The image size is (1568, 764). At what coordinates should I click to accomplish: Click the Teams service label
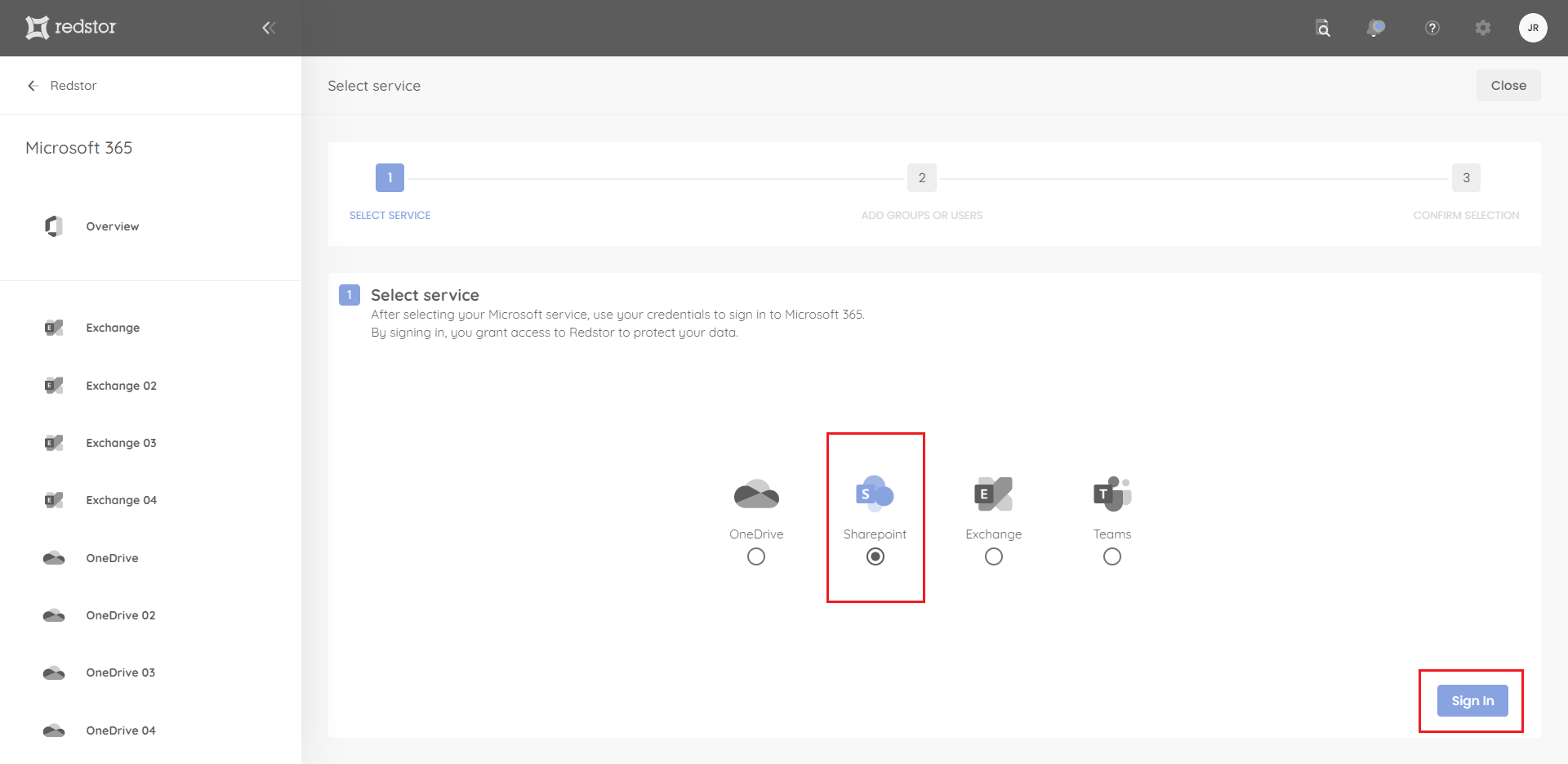coord(1112,534)
